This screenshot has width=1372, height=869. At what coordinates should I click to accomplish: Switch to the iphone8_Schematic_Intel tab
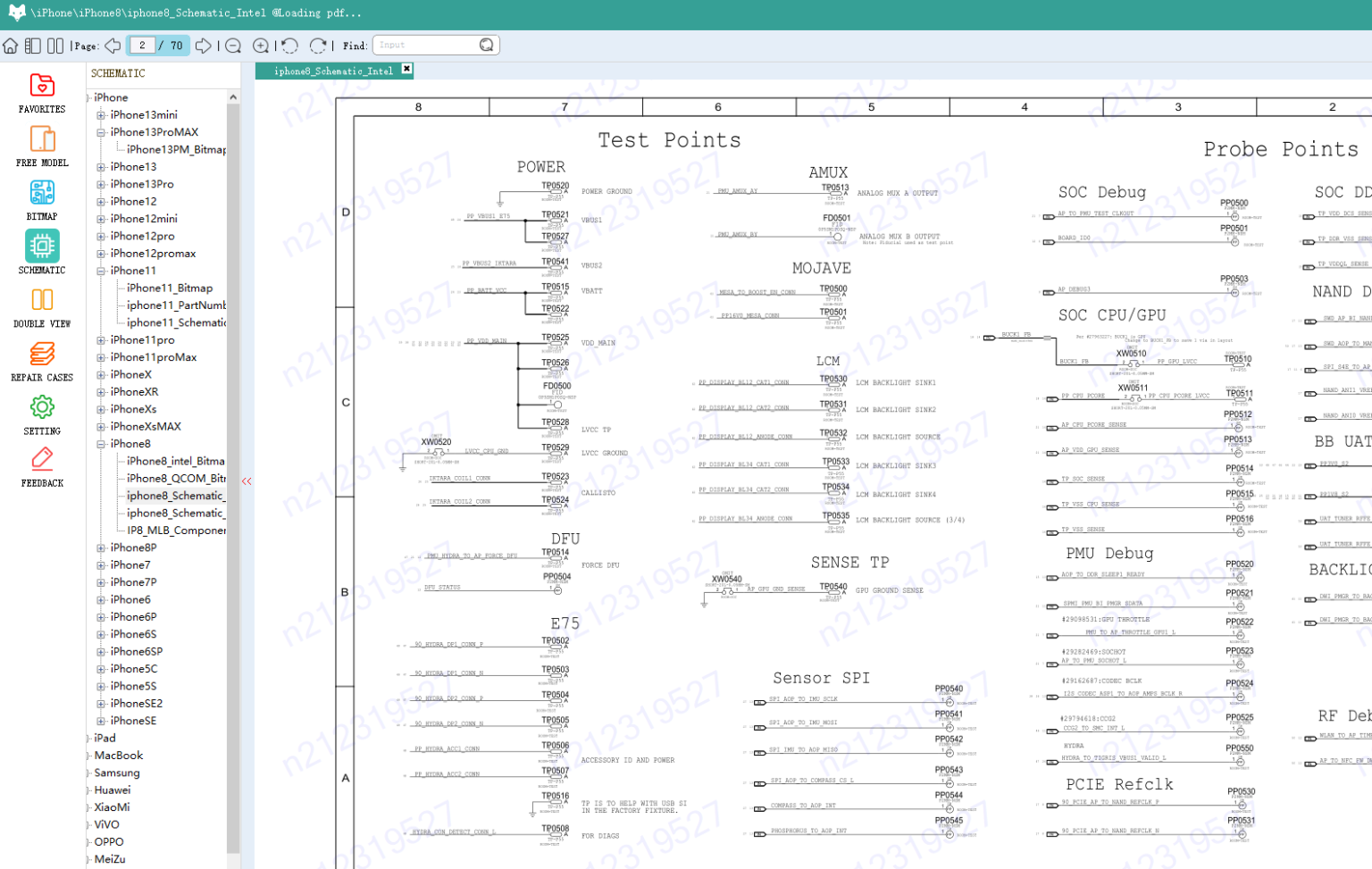point(332,71)
